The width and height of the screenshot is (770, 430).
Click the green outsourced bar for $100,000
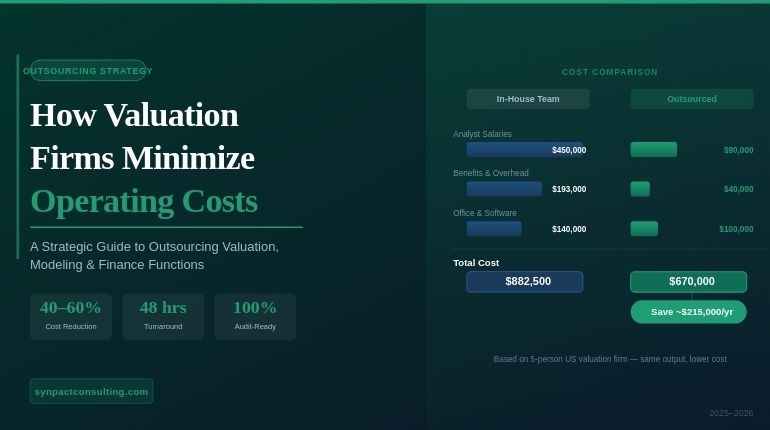tap(644, 229)
